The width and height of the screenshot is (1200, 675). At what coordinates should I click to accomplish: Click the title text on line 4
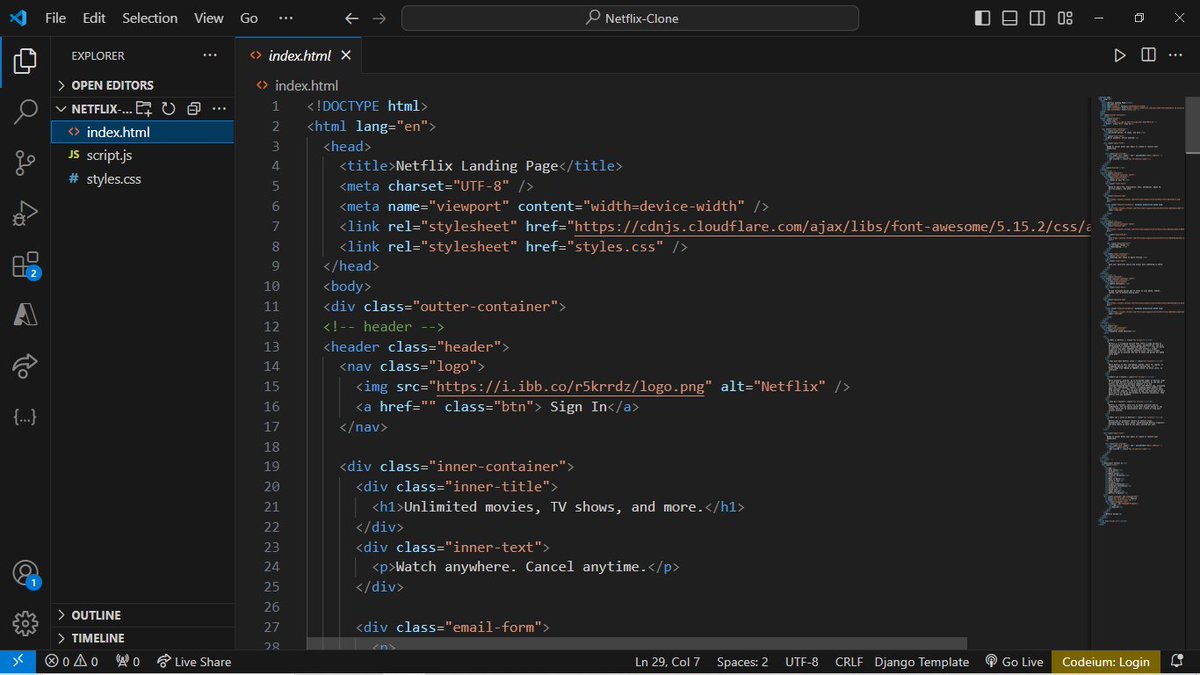[x=476, y=166]
